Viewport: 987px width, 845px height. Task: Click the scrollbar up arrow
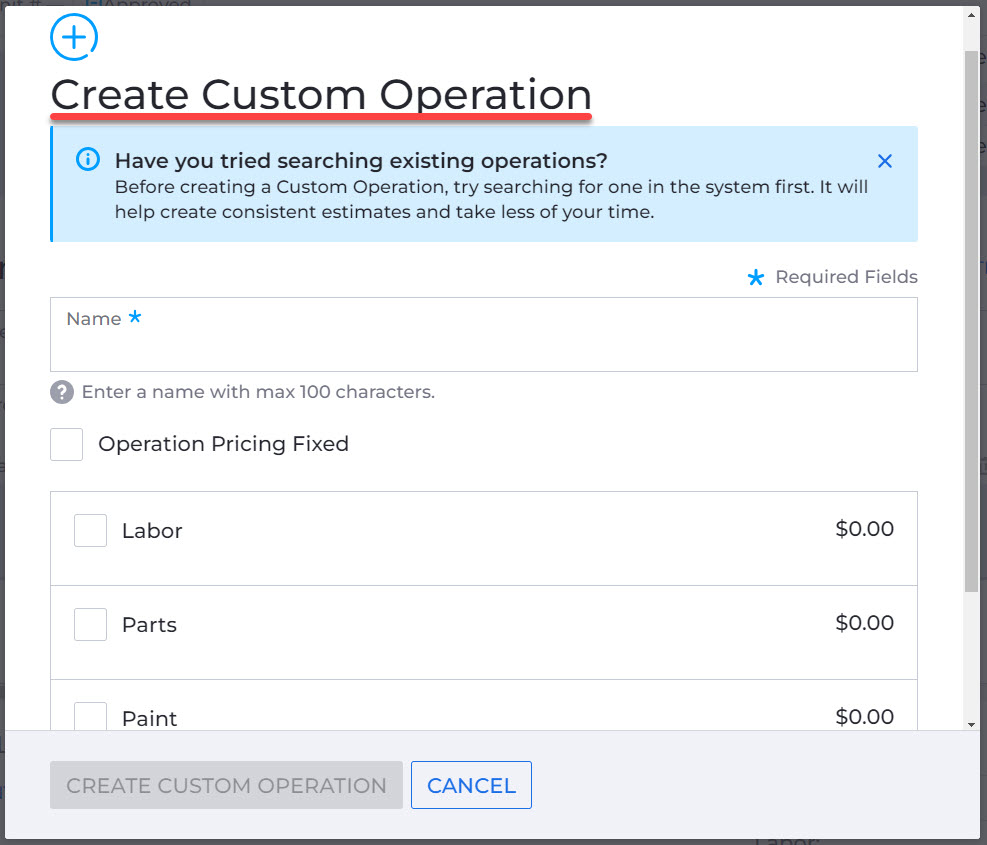click(971, 15)
